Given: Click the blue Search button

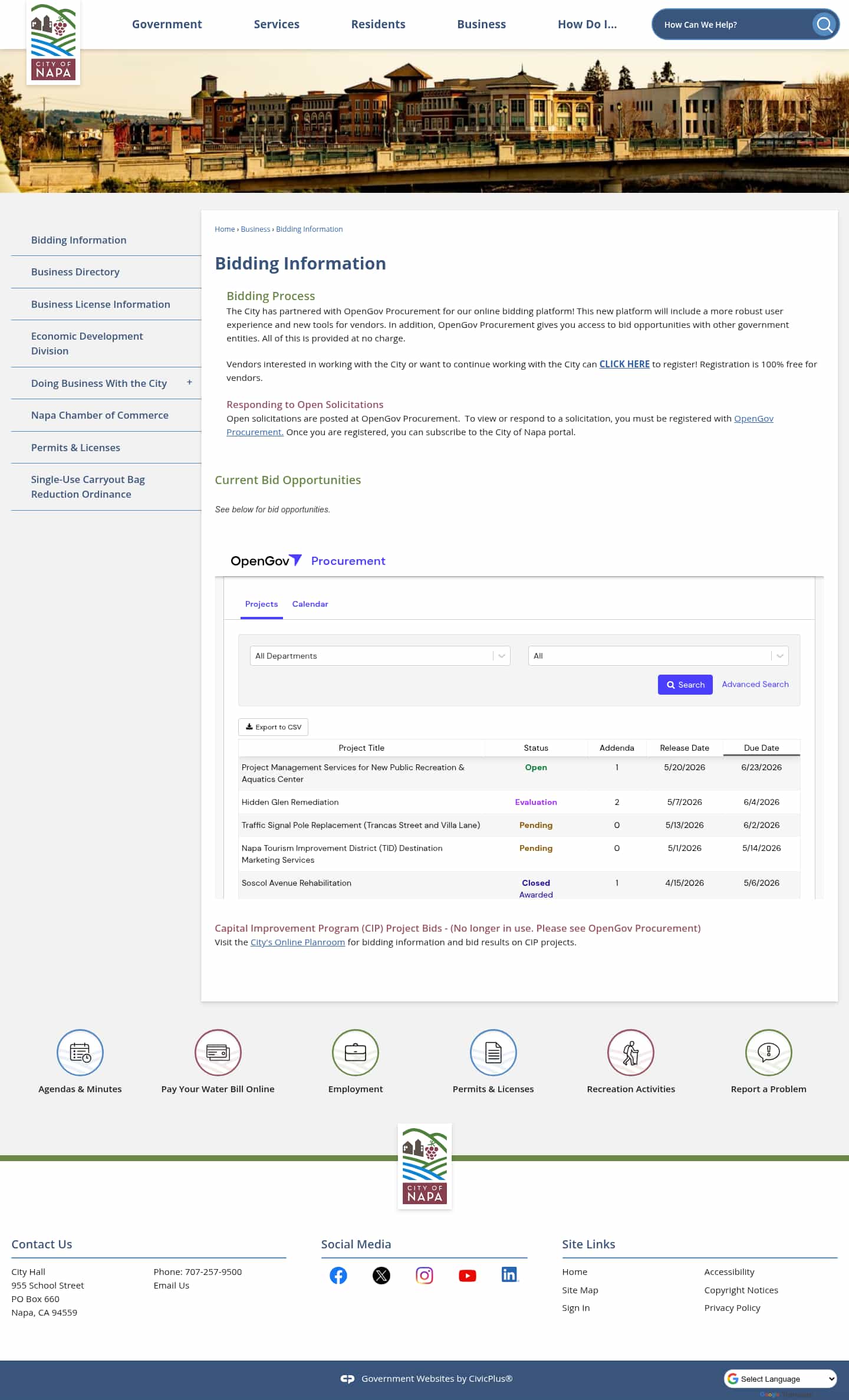Looking at the screenshot, I should (x=685, y=685).
